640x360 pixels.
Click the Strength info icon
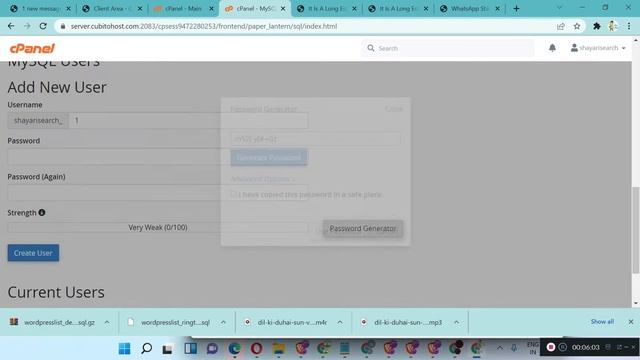click(42, 213)
